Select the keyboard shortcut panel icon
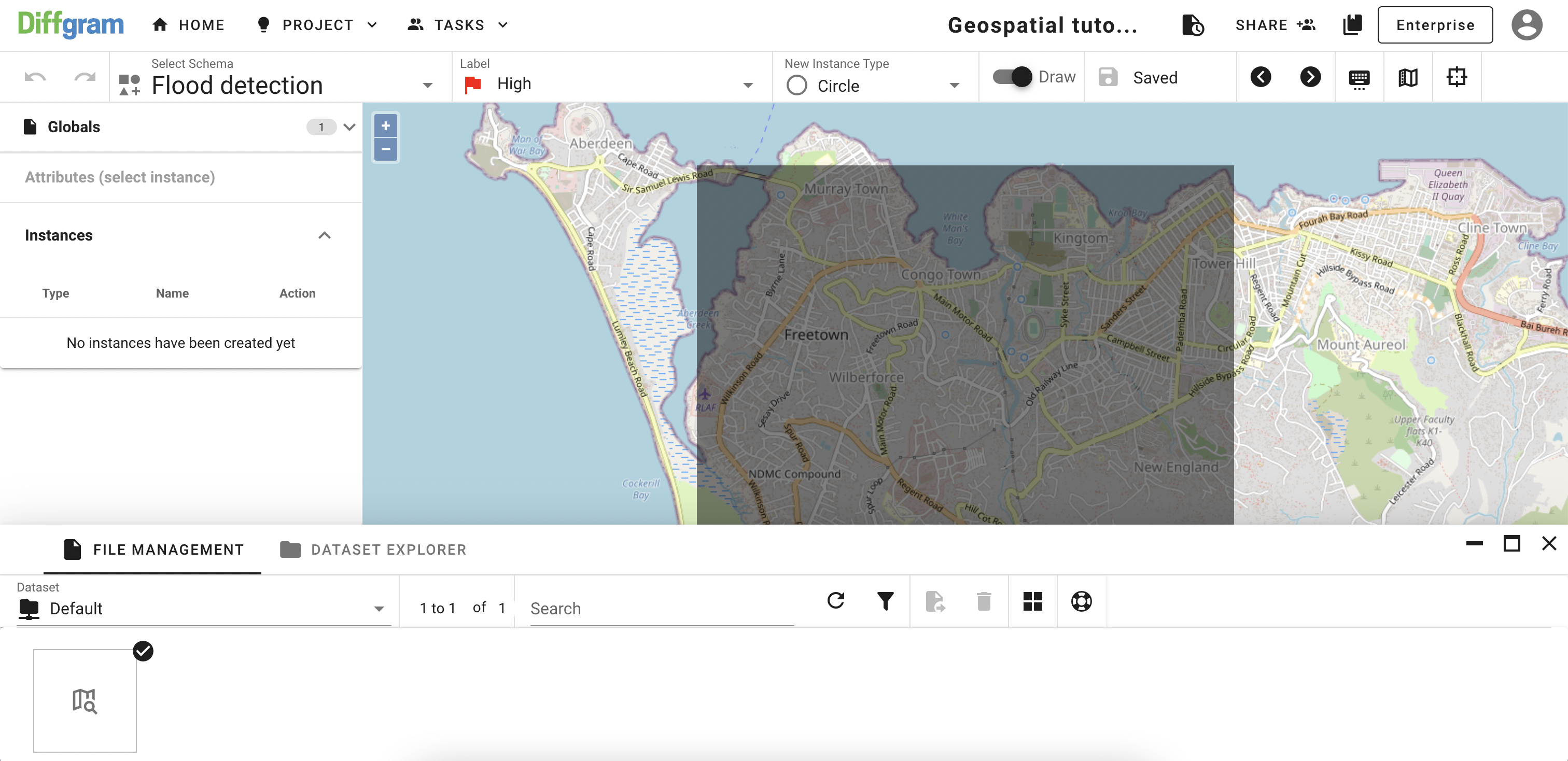Screen dimensions: 1568x761 [x=1360, y=77]
